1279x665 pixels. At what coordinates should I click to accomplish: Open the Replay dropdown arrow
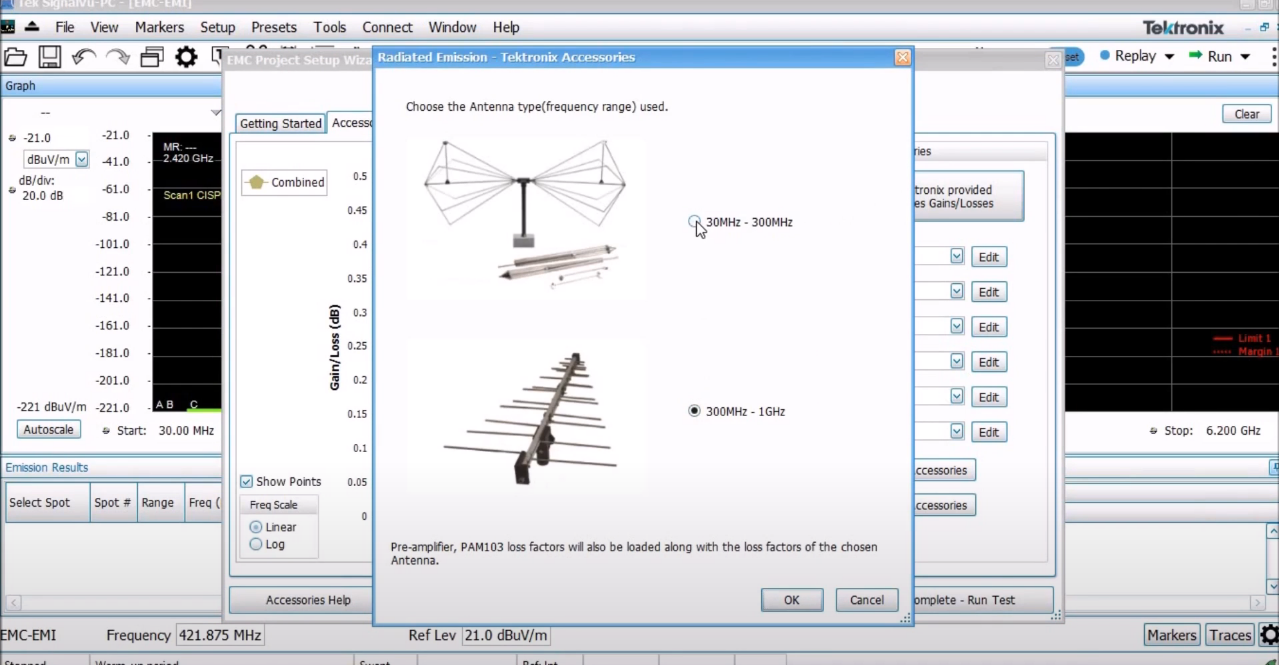click(1169, 57)
